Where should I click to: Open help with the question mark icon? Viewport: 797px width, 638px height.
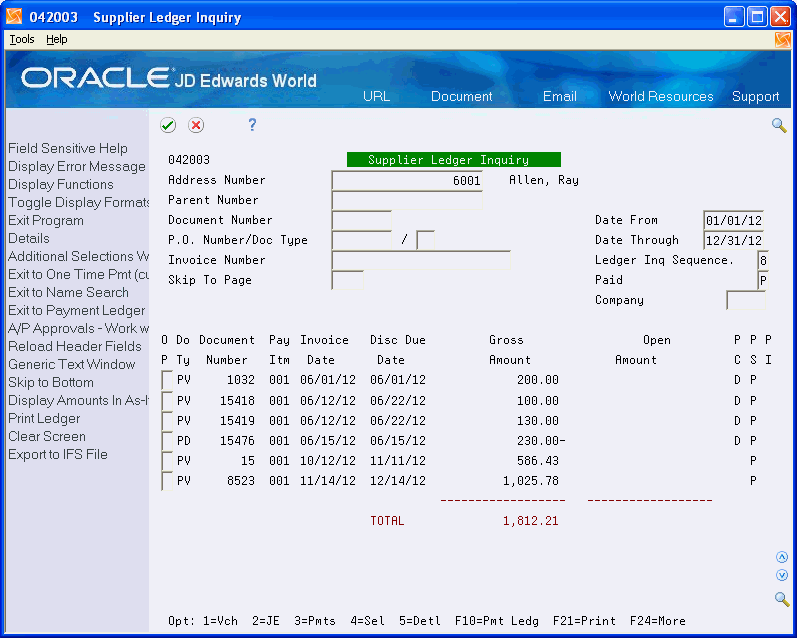click(x=252, y=125)
